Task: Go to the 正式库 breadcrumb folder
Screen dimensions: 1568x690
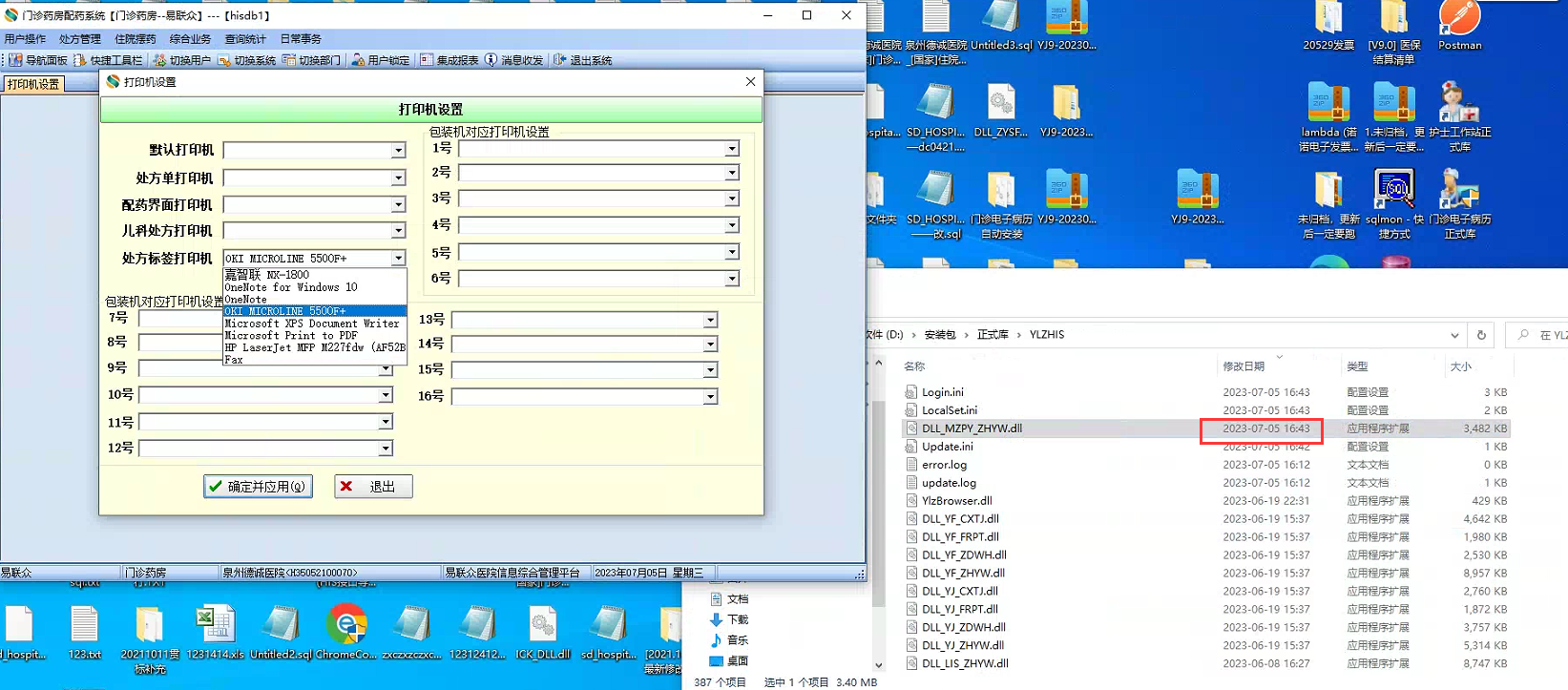Action: 993,335
